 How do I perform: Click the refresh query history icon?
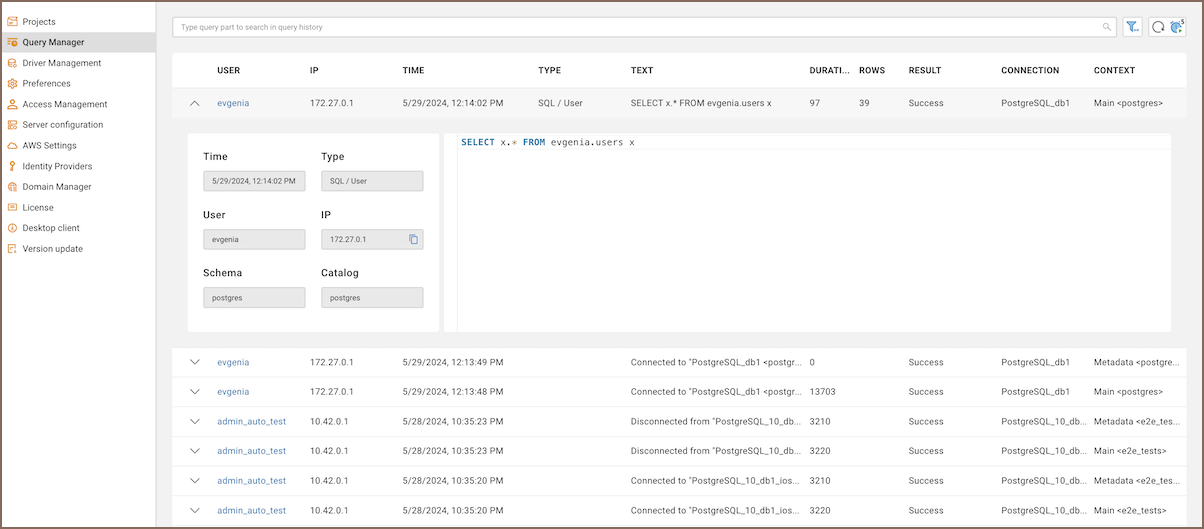tap(1158, 27)
